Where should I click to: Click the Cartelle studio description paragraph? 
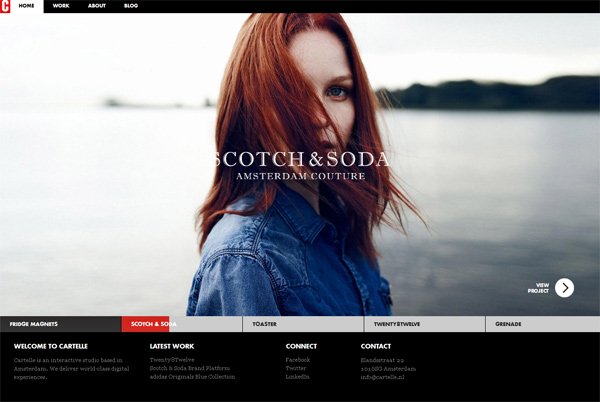pos(72,368)
